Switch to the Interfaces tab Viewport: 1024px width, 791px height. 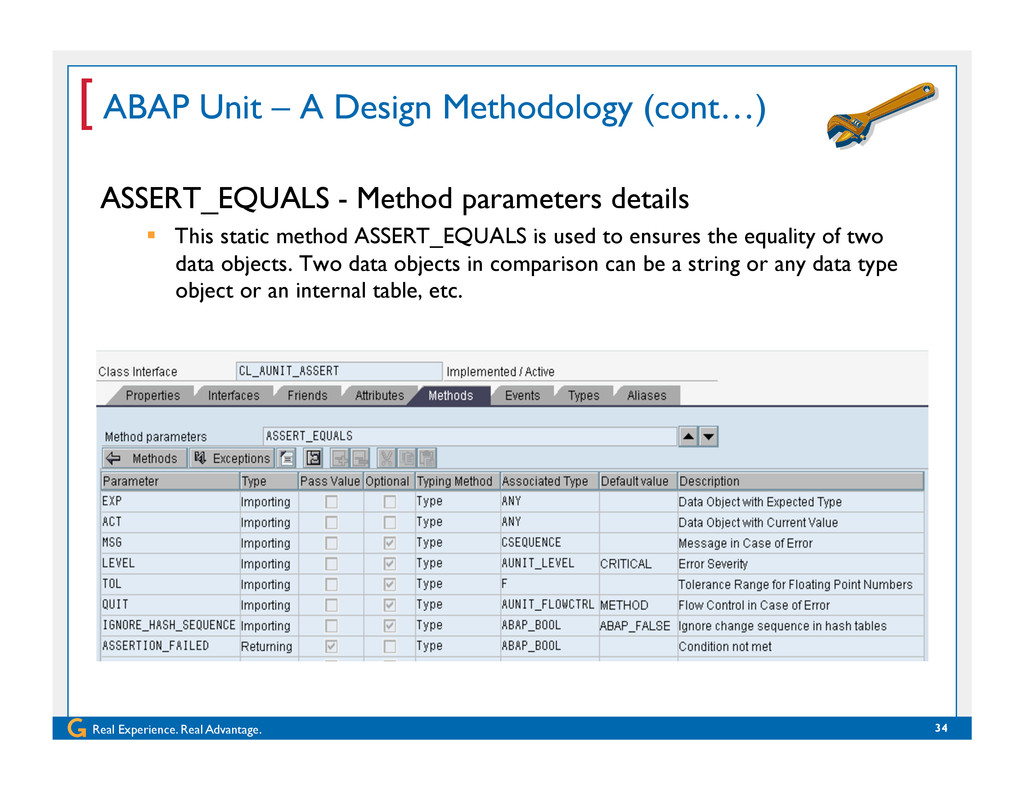coord(233,396)
